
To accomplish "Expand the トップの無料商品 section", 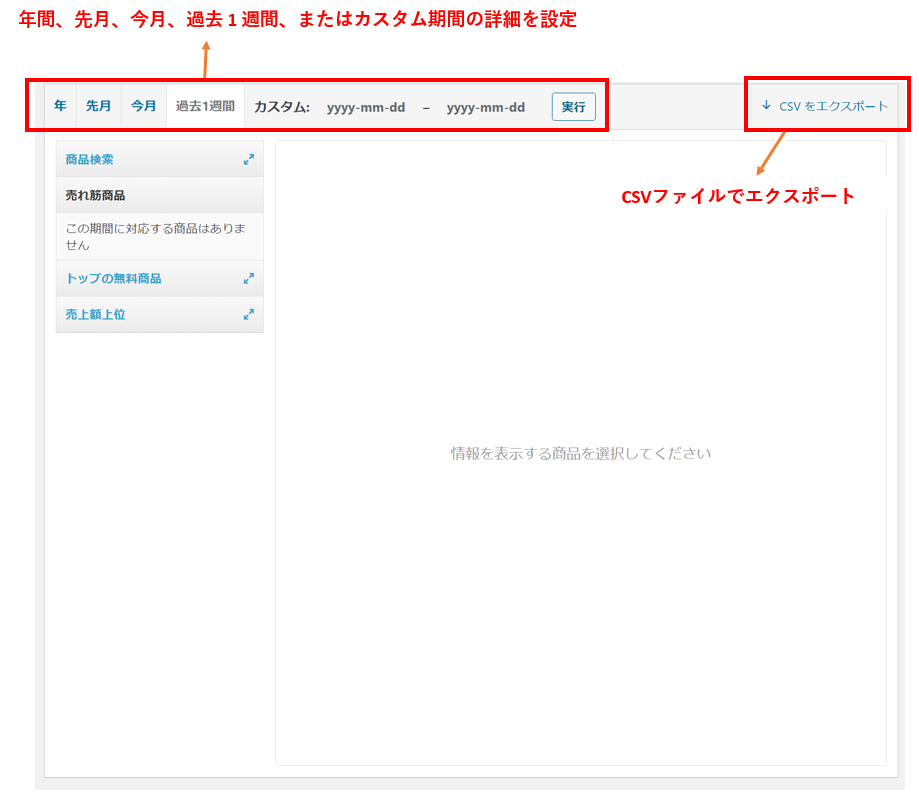I will click(113, 279).
